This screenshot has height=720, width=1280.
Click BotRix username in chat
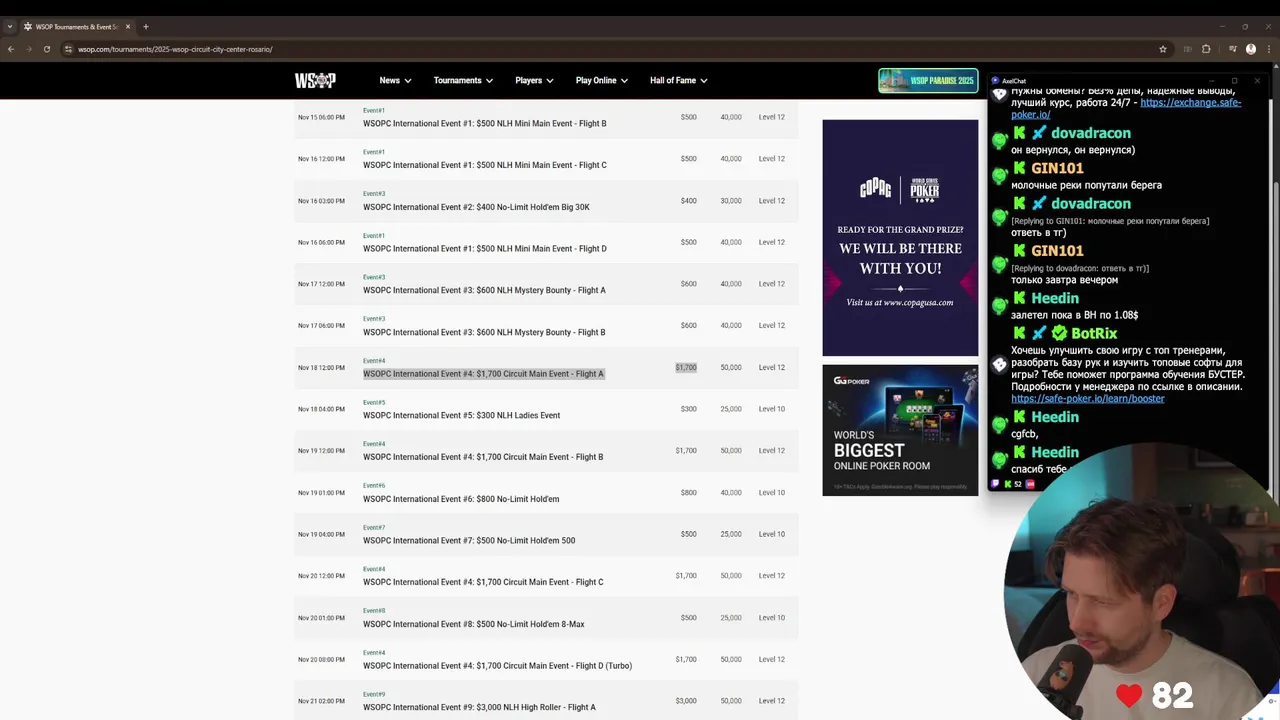pyautogui.click(x=1094, y=333)
